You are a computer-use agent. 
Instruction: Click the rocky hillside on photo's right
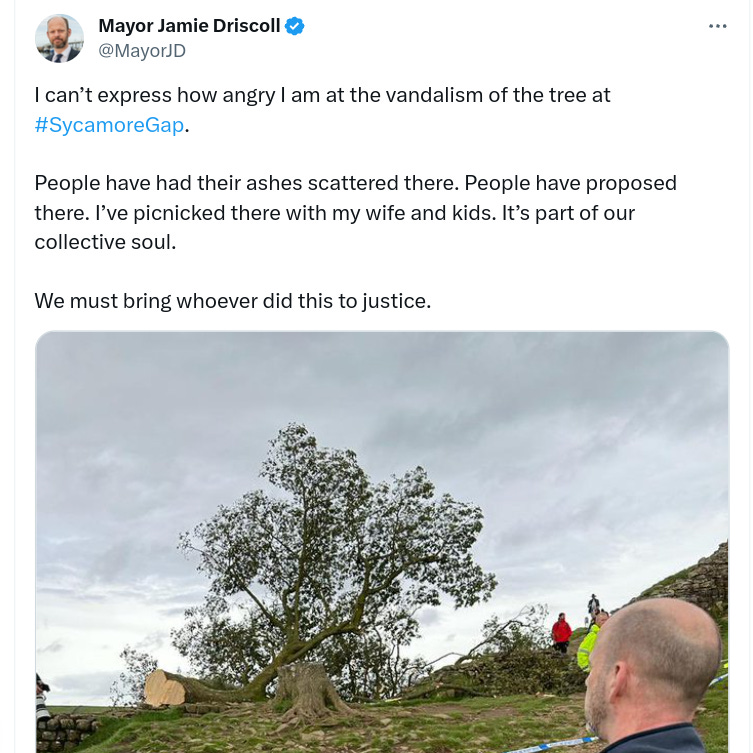[692, 579]
